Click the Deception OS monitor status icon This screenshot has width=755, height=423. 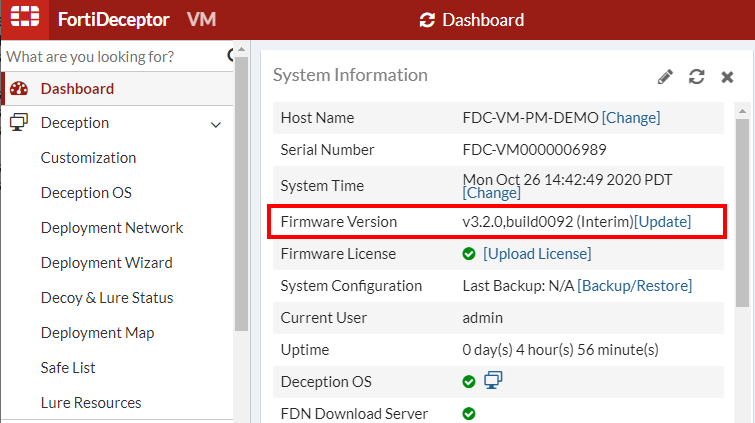tap(493, 381)
